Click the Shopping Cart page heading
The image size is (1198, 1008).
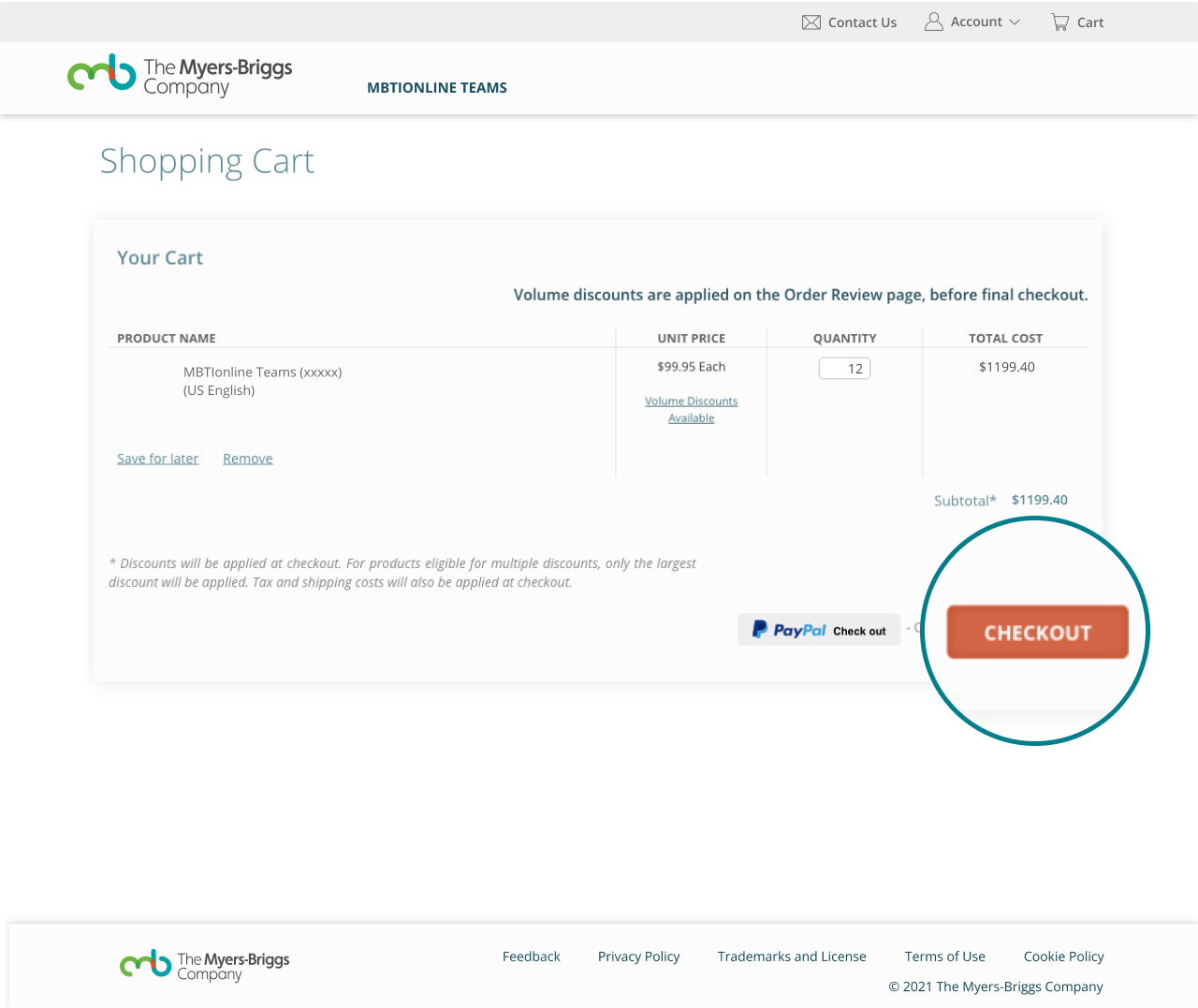tap(207, 162)
